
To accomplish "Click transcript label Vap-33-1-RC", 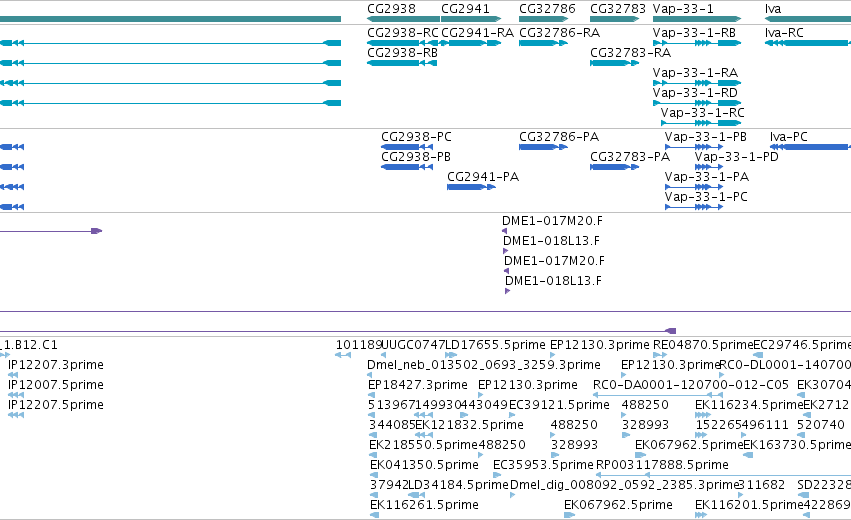I will click(x=702, y=113).
